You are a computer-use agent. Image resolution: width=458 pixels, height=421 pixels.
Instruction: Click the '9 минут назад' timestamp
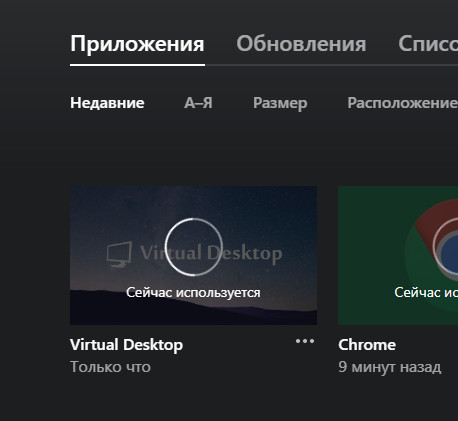tap(390, 367)
